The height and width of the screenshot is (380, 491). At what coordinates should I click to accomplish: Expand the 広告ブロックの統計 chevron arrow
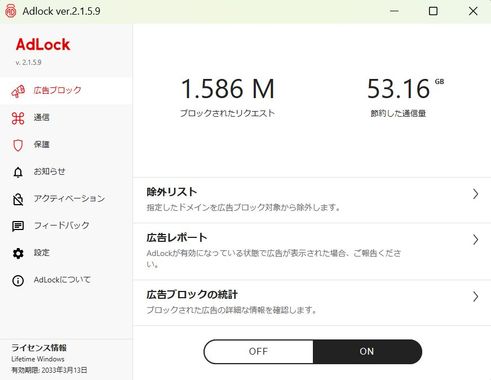pos(475,296)
